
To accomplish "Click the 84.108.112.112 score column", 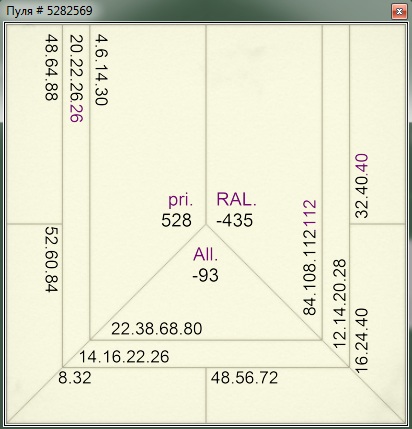I will tap(310, 257).
